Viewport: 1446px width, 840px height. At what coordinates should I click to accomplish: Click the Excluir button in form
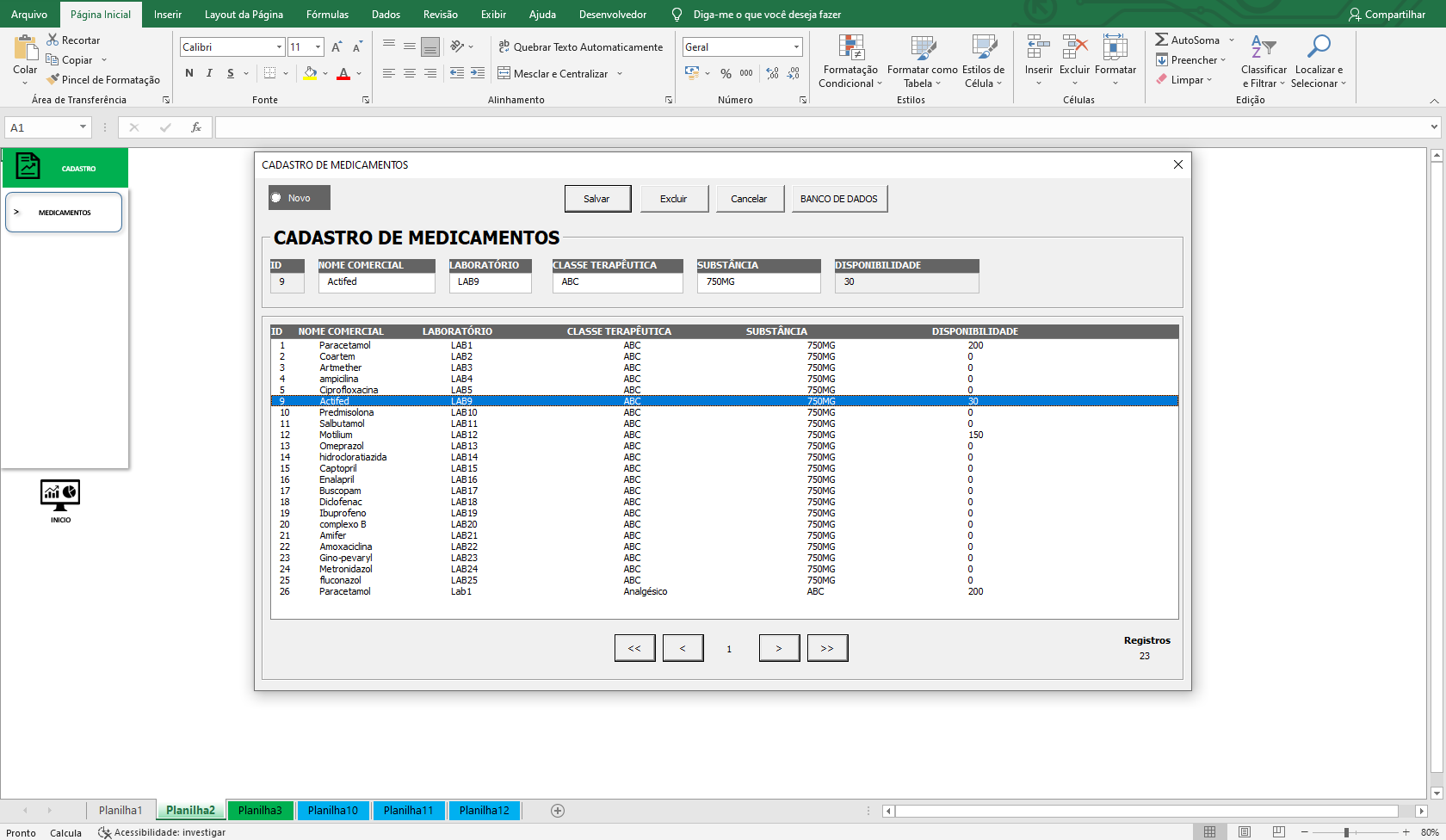pyautogui.click(x=674, y=199)
